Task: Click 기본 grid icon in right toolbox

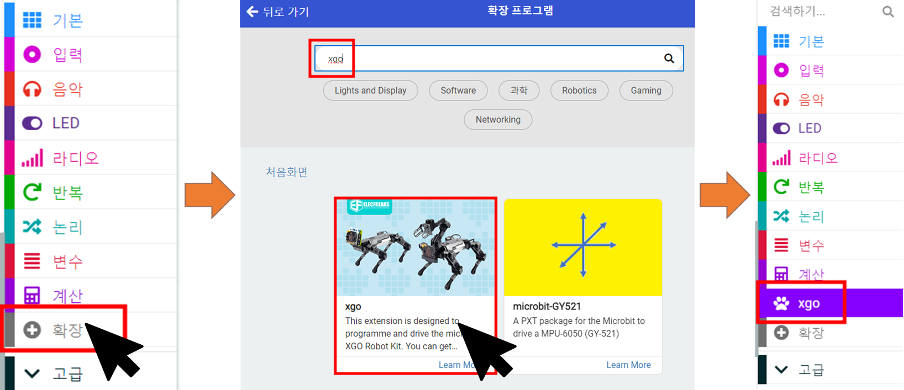Action: tap(781, 41)
